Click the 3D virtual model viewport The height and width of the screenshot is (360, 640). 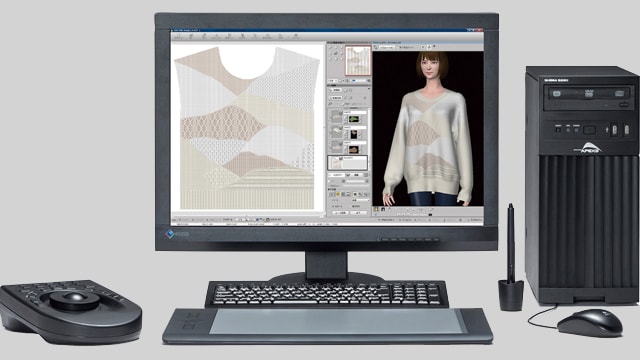click(x=428, y=128)
